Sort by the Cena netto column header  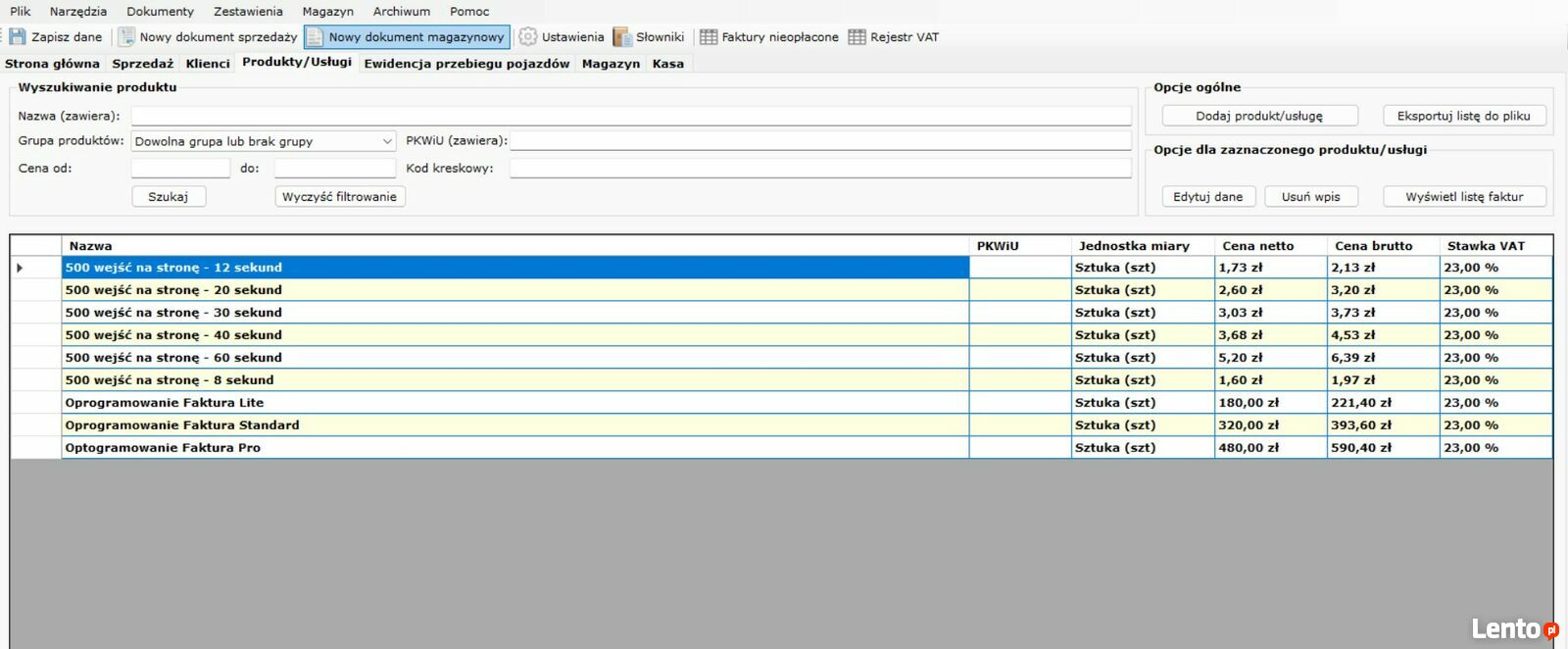point(1257,246)
